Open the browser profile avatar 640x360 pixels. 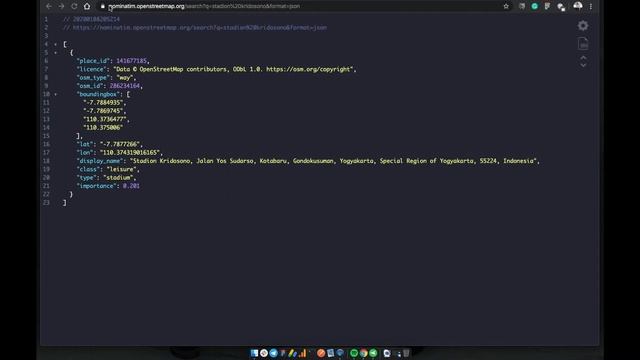point(578,6)
